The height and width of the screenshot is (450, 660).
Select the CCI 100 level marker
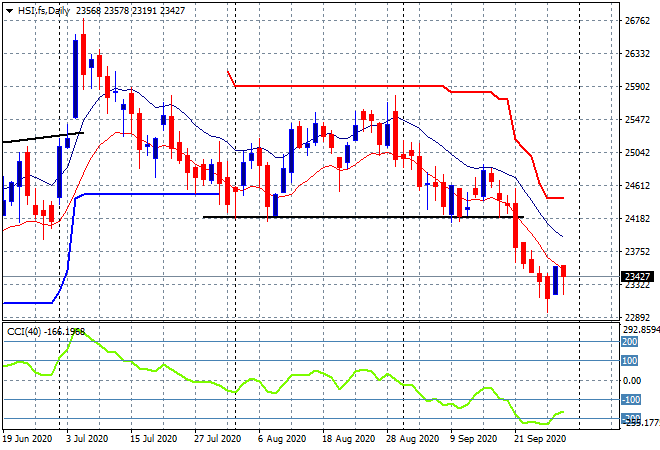[630, 361]
